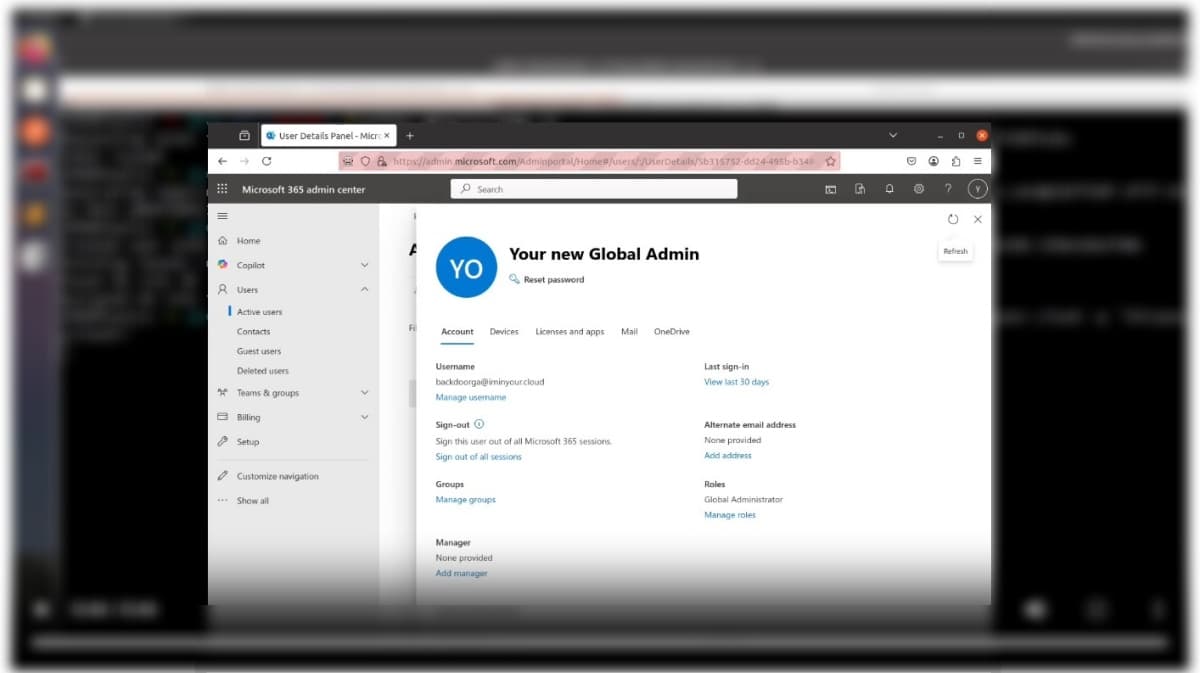Open help with the question mark icon
The image size is (1200, 673).
click(947, 188)
